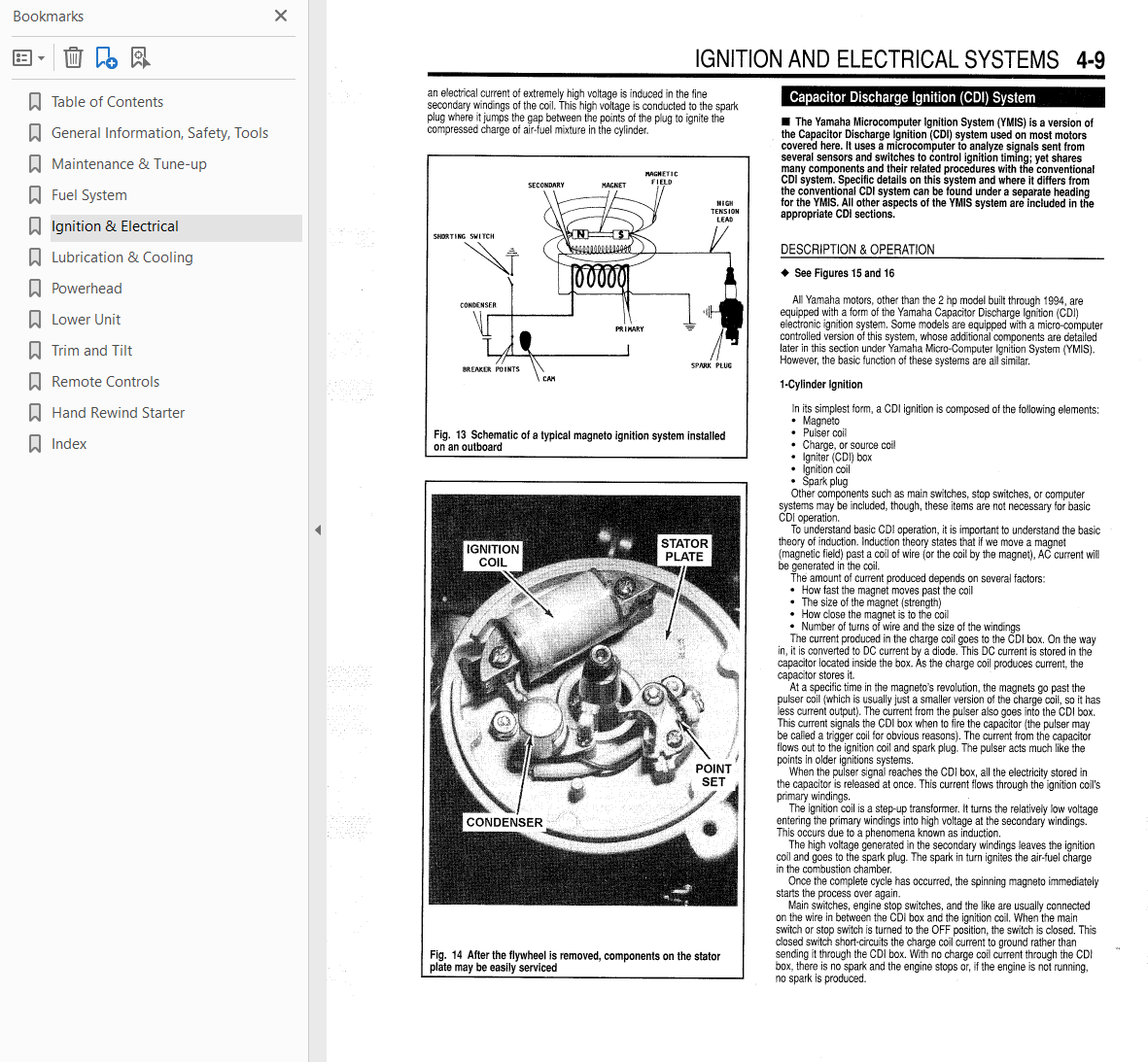Click the Fig. 14 stator plate photo
The image size is (1148, 1062).
click(584, 701)
